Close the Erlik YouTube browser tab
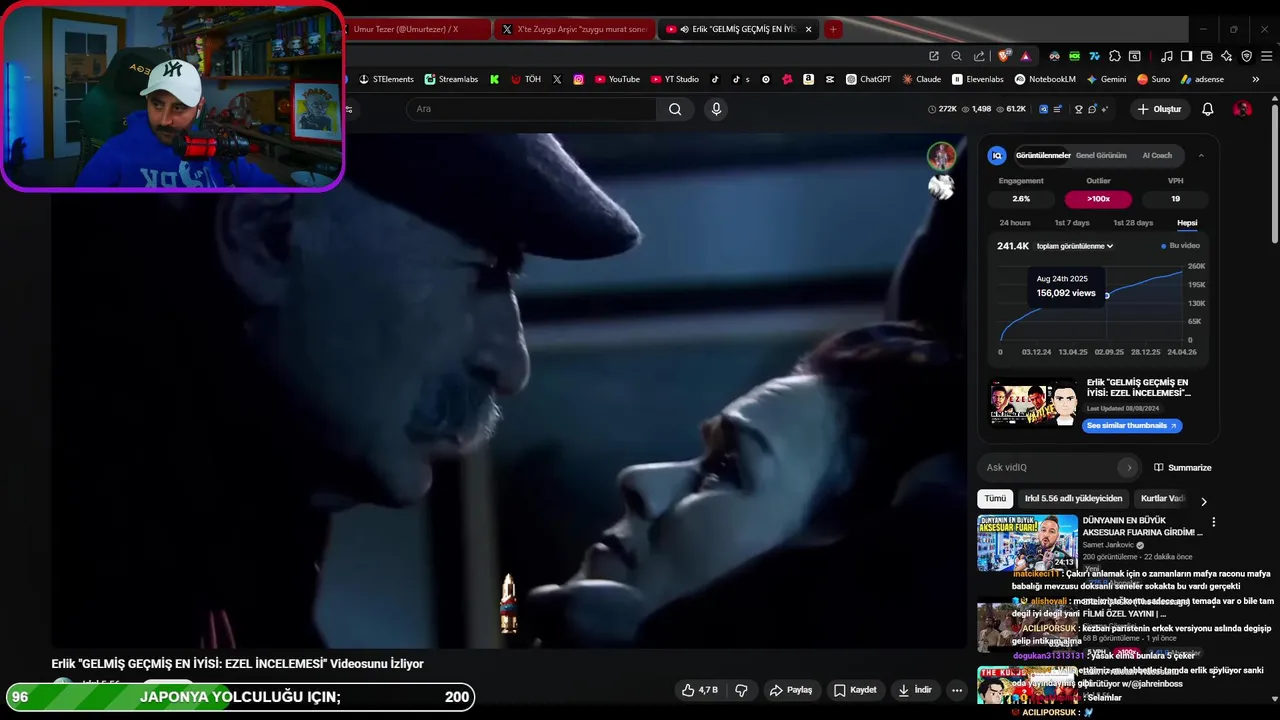Image resolution: width=1280 pixels, height=720 pixels. [809, 29]
